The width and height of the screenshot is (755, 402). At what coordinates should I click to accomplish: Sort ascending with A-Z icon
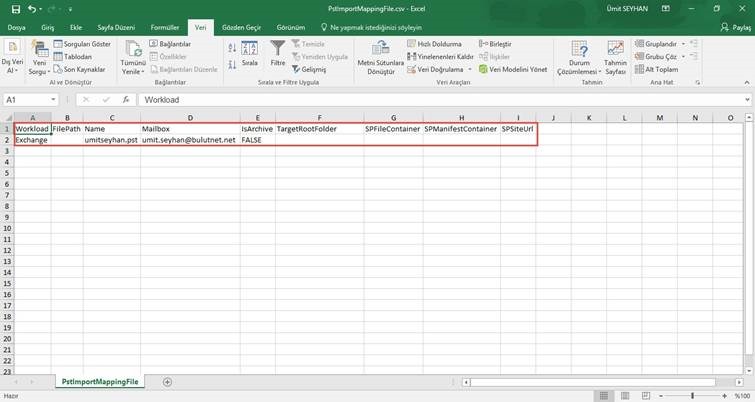point(232,47)
